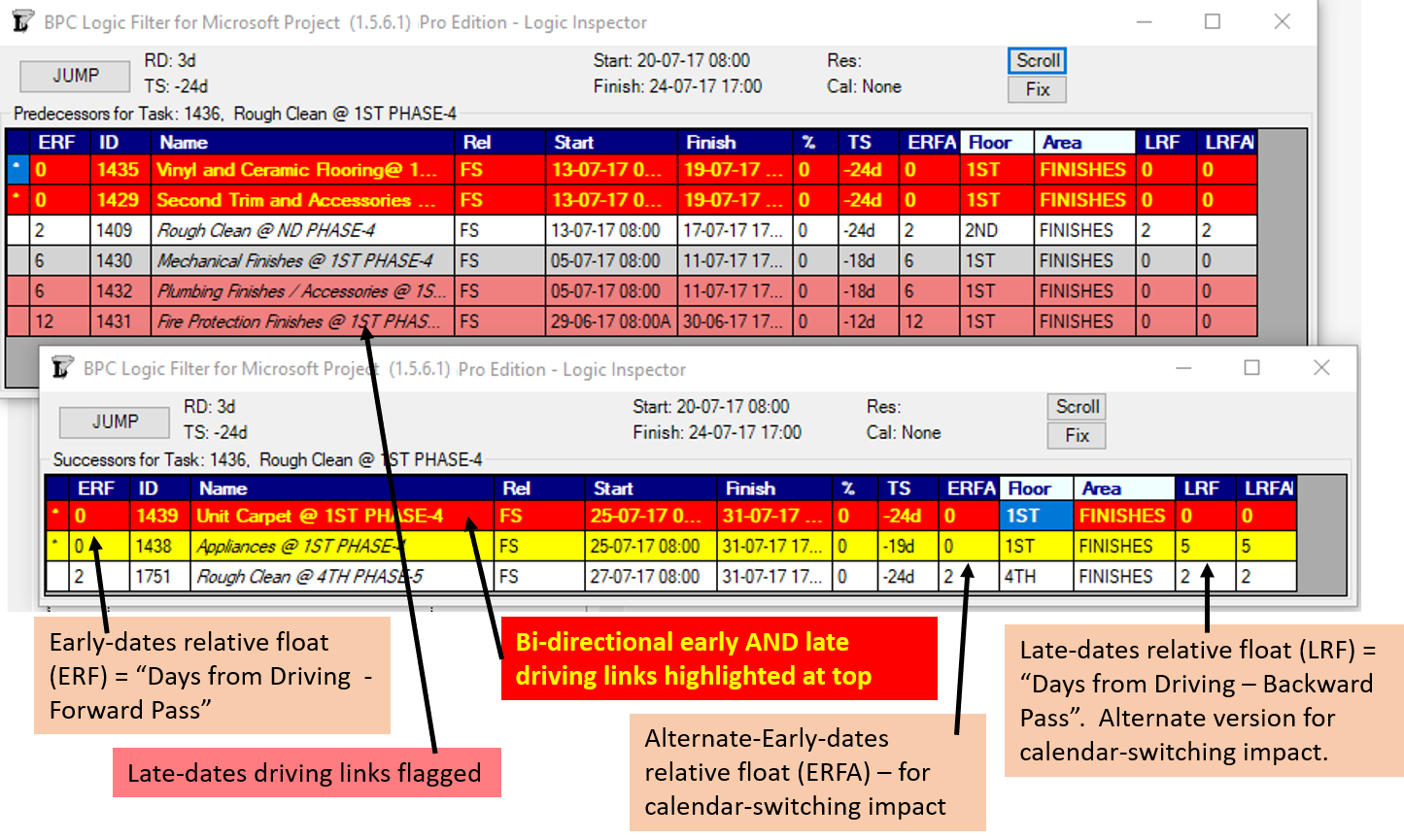Click Name column header in Predecessors table
Screen dimensions: 1404x840
pyautogui.click(x=302, y=143)
